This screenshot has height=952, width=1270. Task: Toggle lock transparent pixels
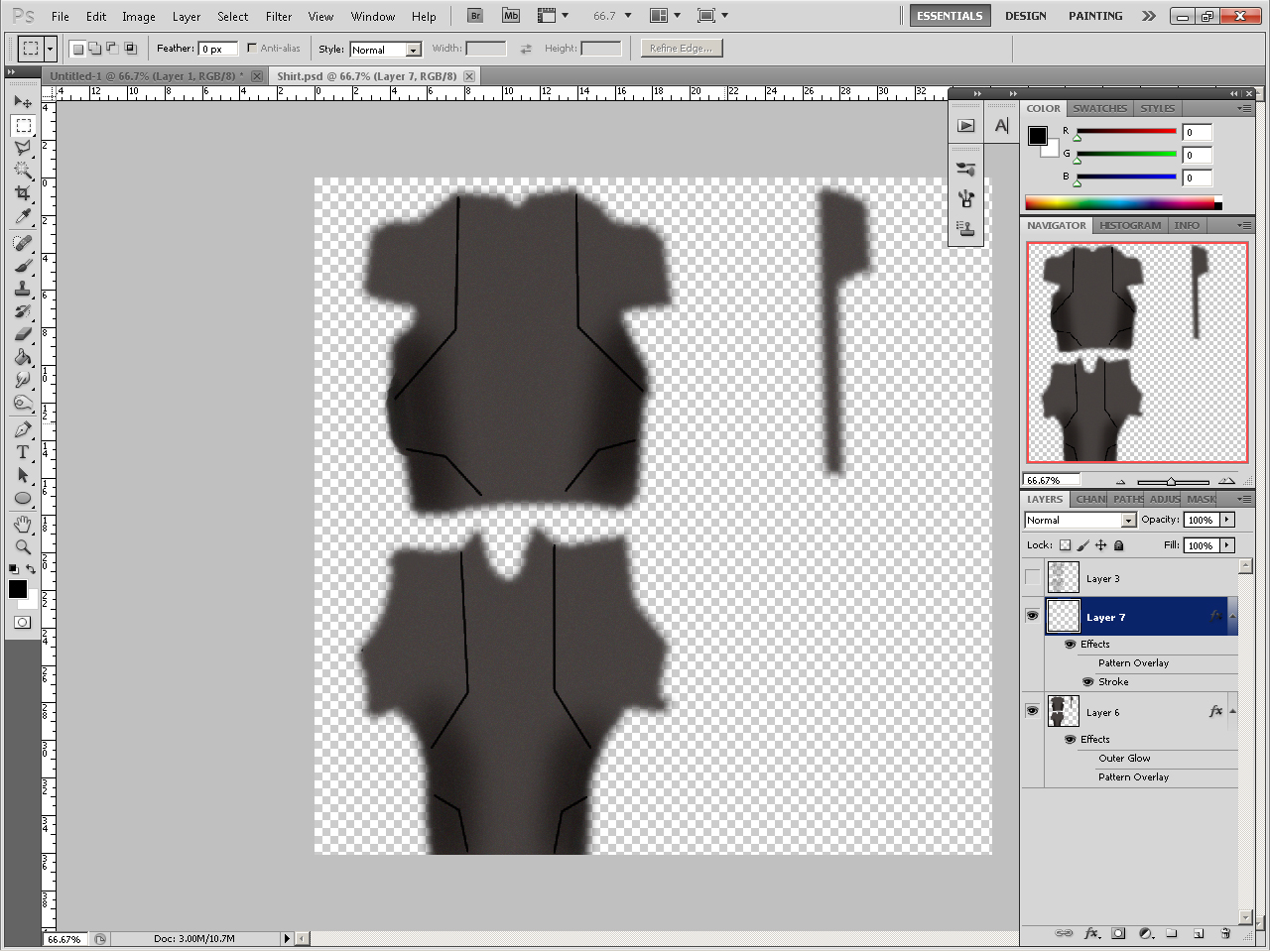[1065, 545]
